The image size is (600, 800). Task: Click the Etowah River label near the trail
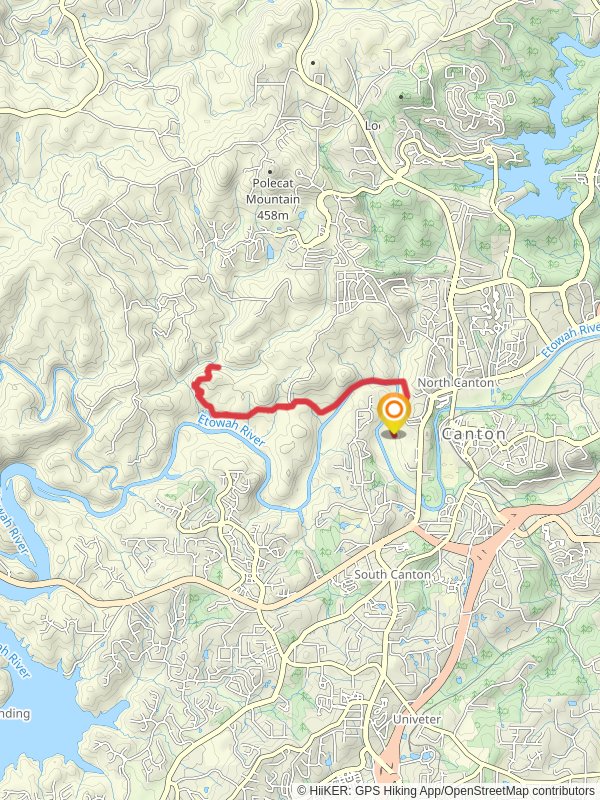coord(231,430)
